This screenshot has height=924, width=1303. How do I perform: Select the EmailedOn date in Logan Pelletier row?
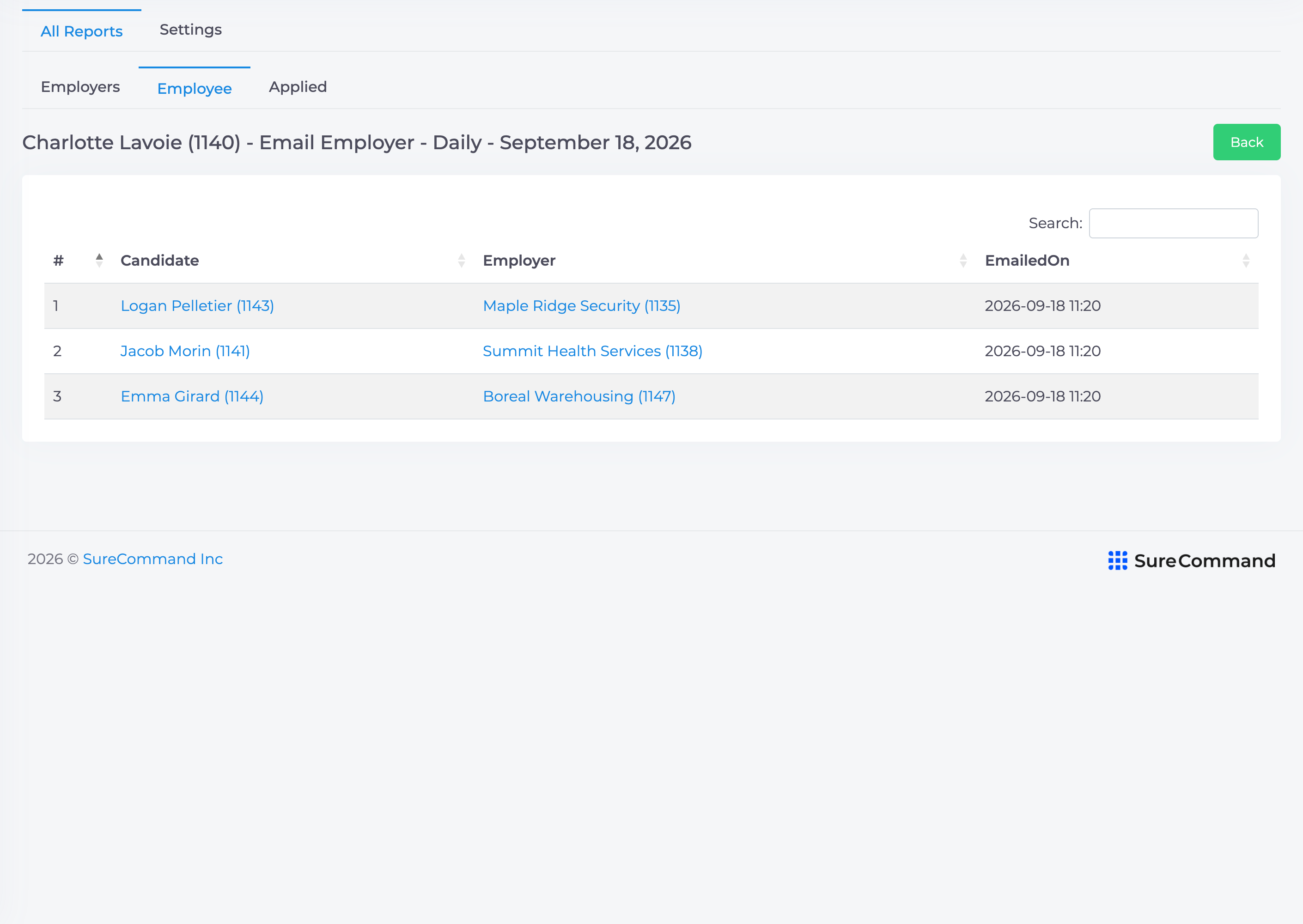[1042, 305]
